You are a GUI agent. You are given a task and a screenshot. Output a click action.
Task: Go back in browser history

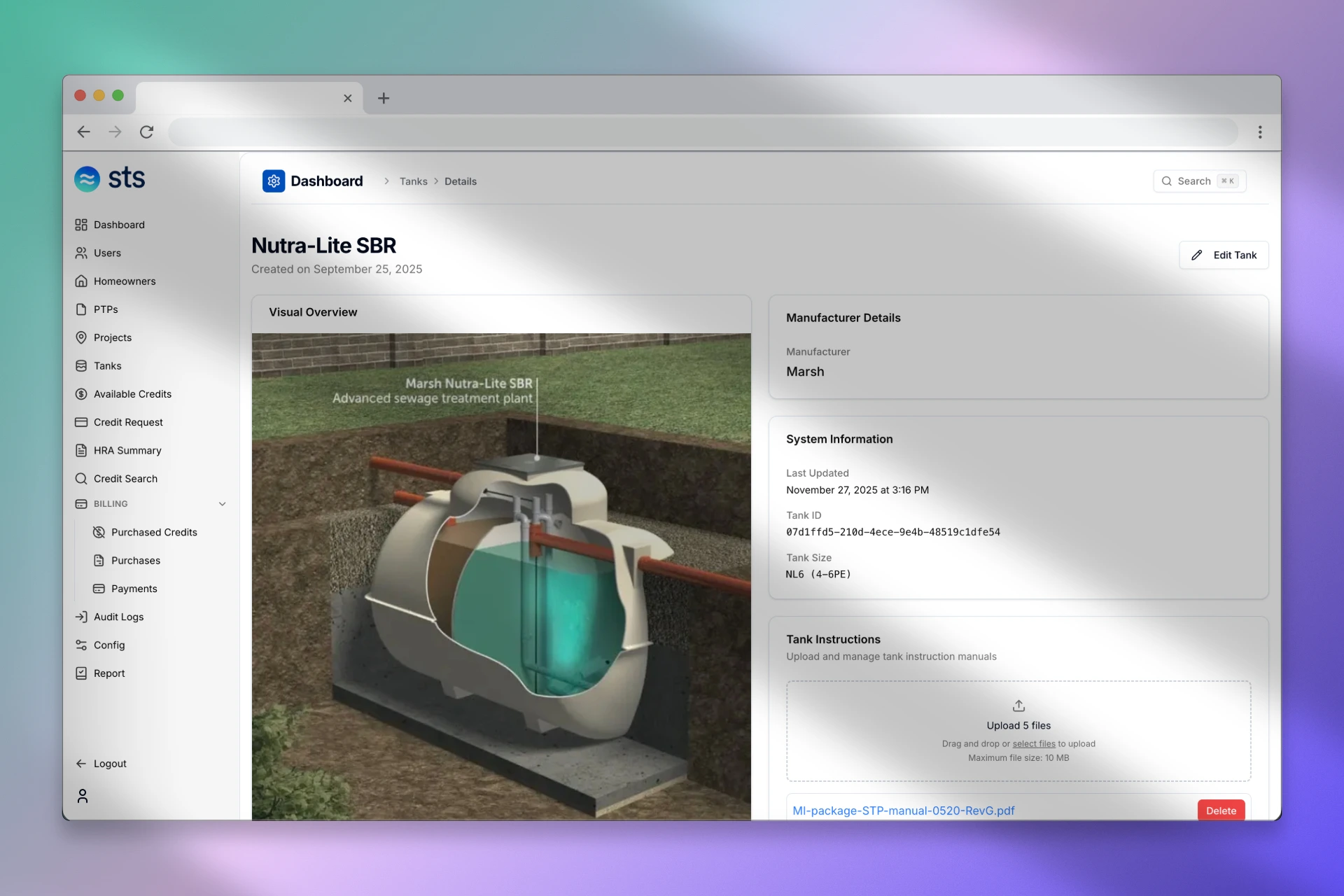84,132
